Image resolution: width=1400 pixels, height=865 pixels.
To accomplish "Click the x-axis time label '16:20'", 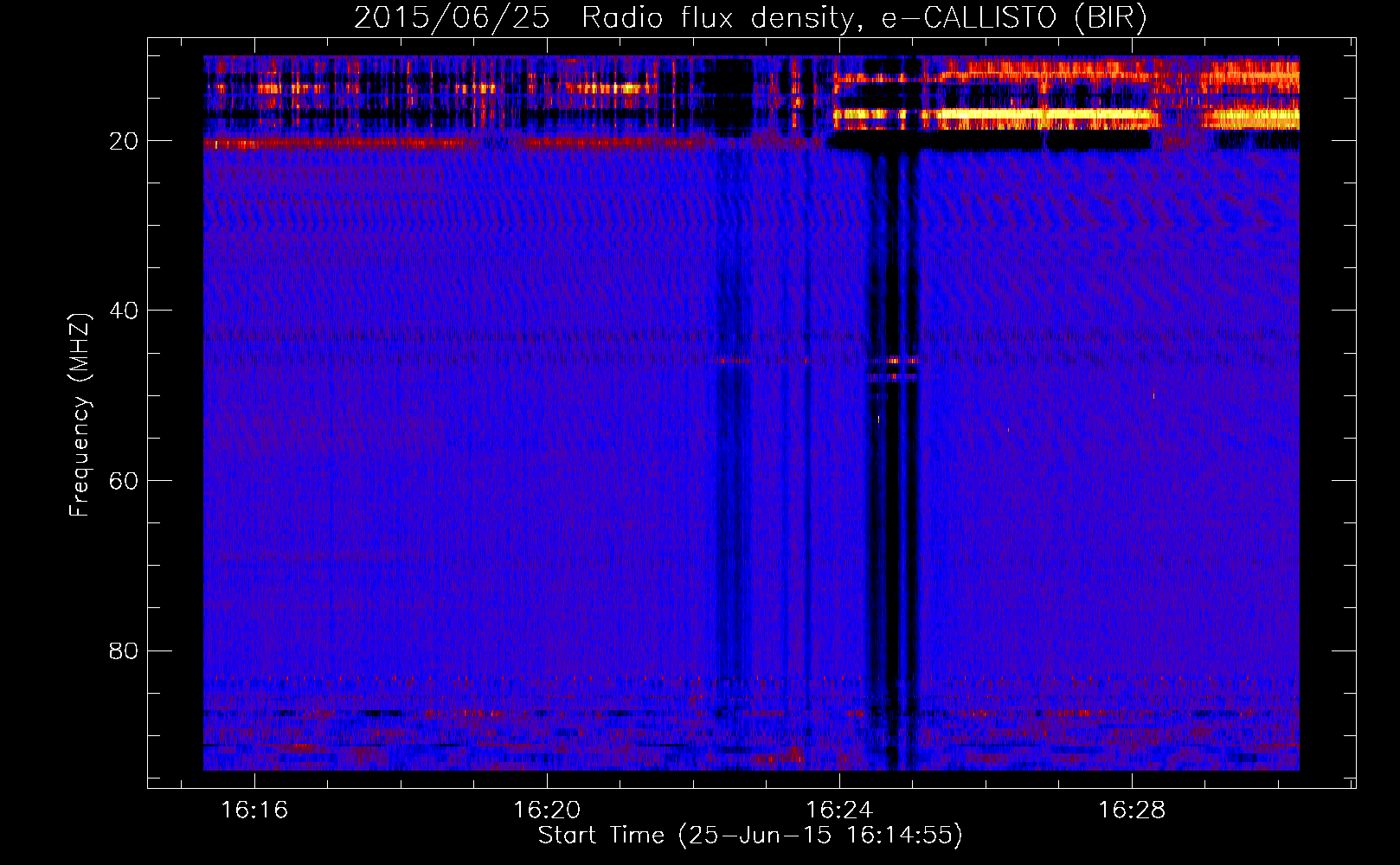I will 547,811.
